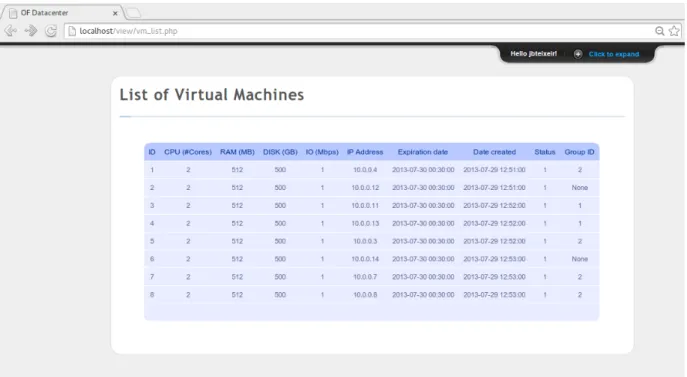Viewport: 687px width, 377px height.
Task: Click expiration date of 10.0.0.4 row
Action: pyautogui.click(x=423, y=170)
